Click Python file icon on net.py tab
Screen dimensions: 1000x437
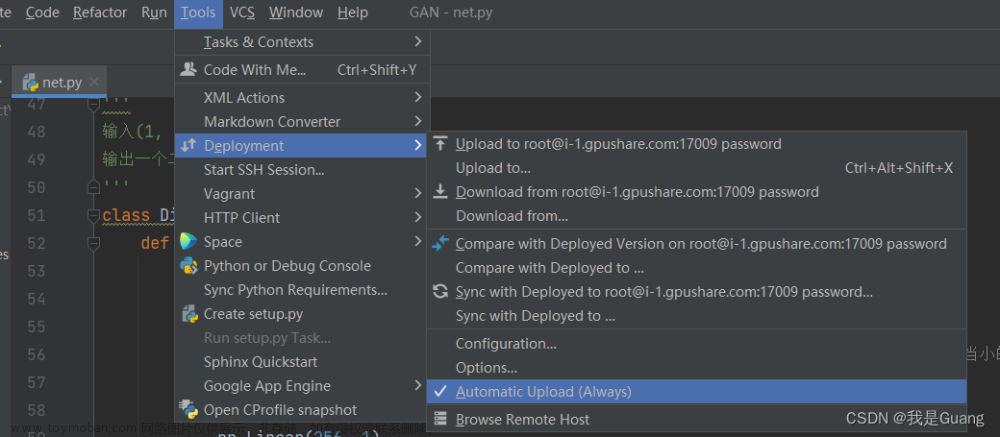31,83
